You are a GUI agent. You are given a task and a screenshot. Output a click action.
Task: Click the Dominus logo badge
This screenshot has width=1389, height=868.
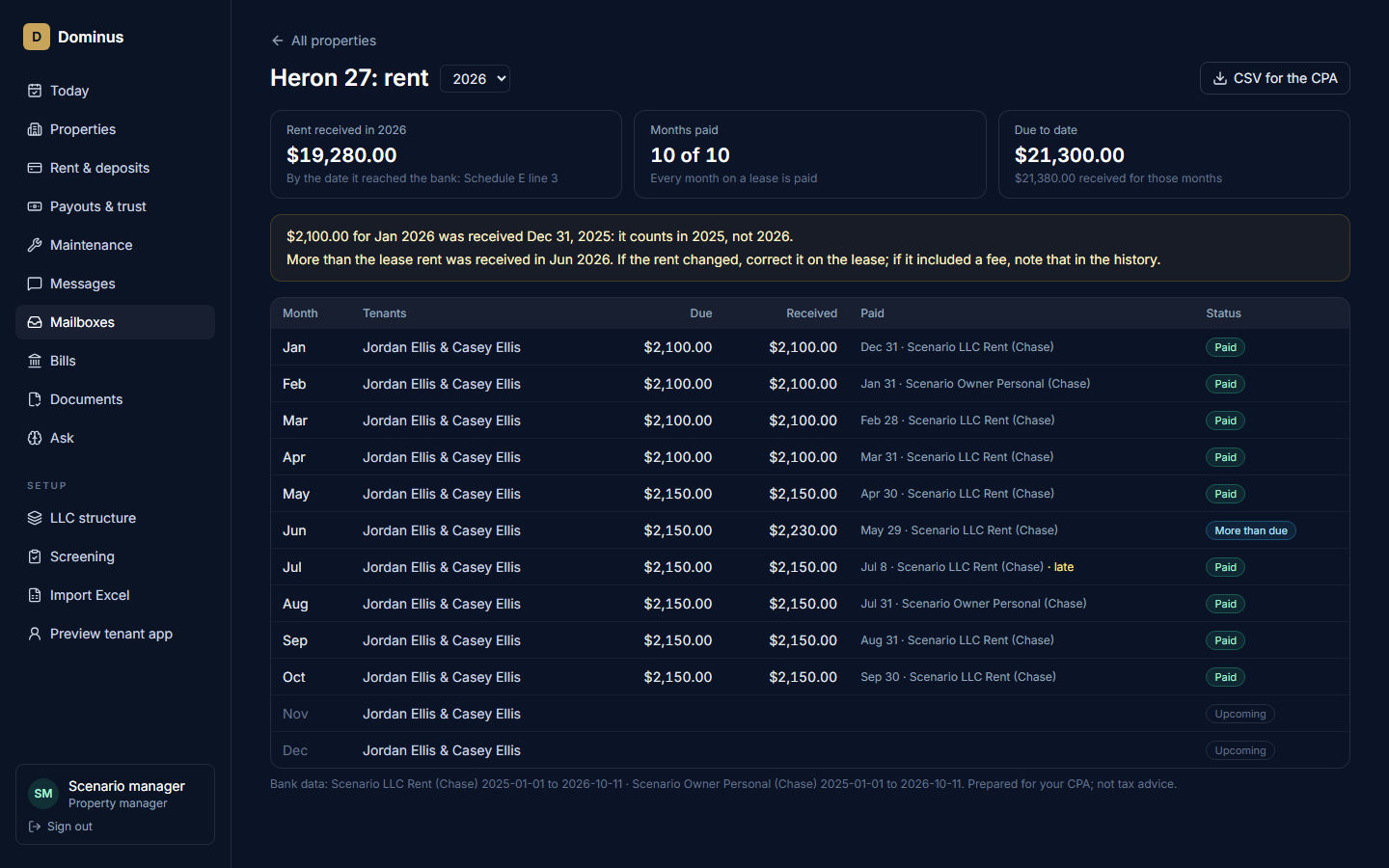pos(37,37)
